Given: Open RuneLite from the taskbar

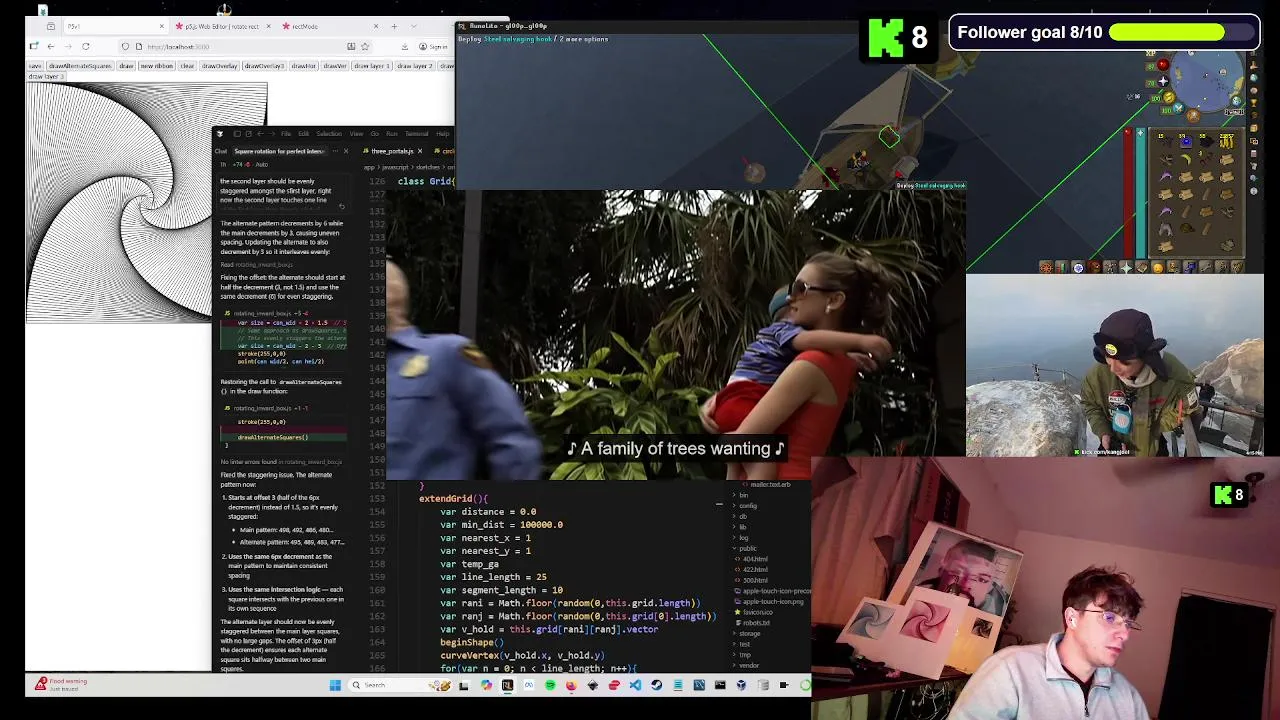Looking at the screenshot, I should (x=507, y=685).
